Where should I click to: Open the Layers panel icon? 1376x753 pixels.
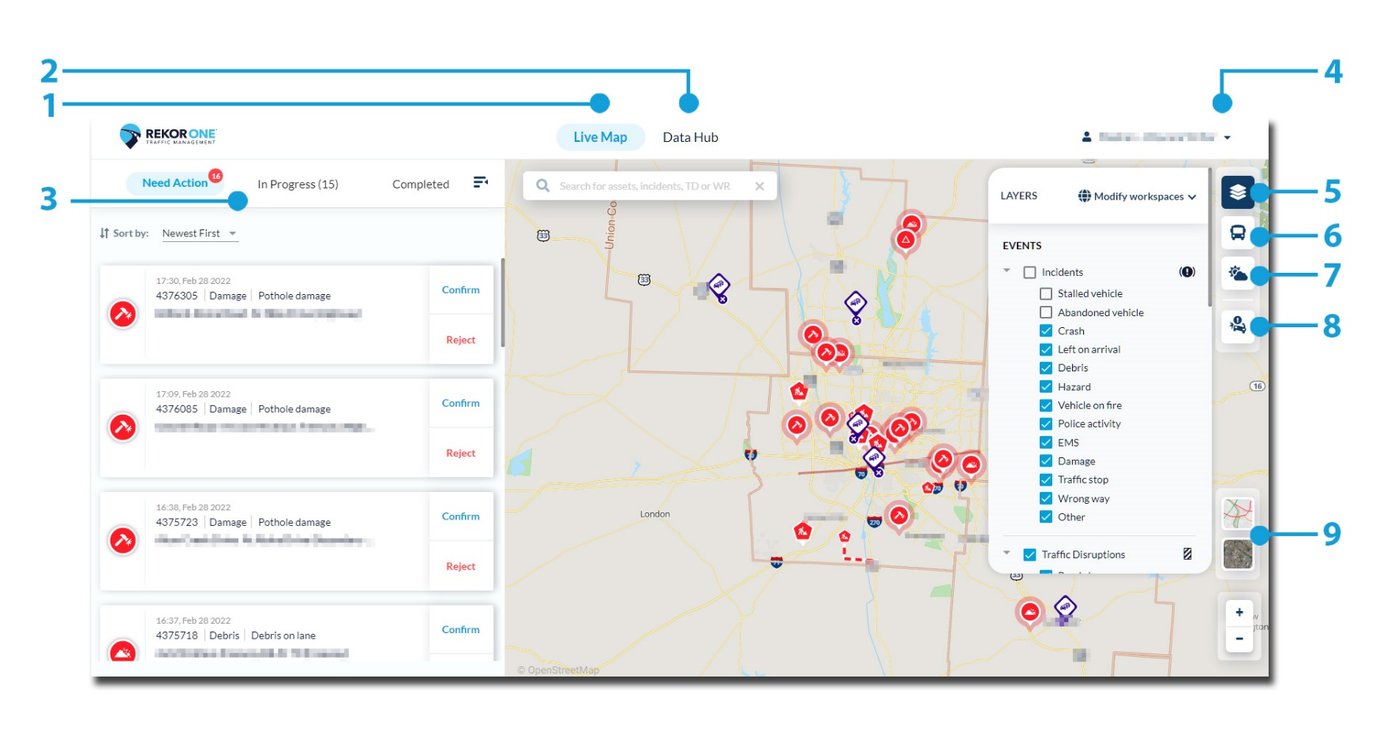1238,190
